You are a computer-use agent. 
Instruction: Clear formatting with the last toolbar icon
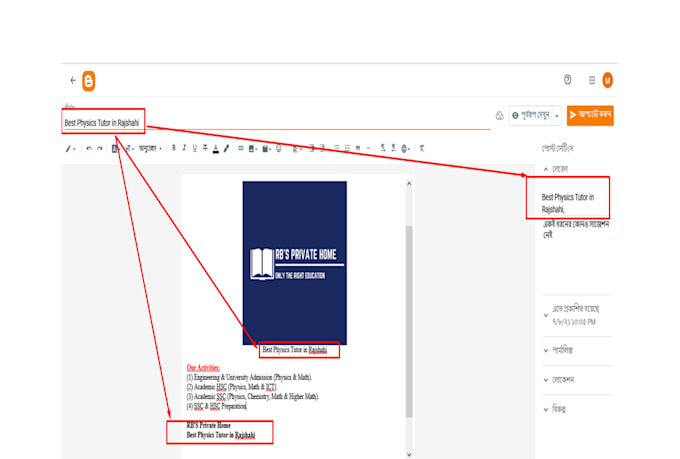422,148
